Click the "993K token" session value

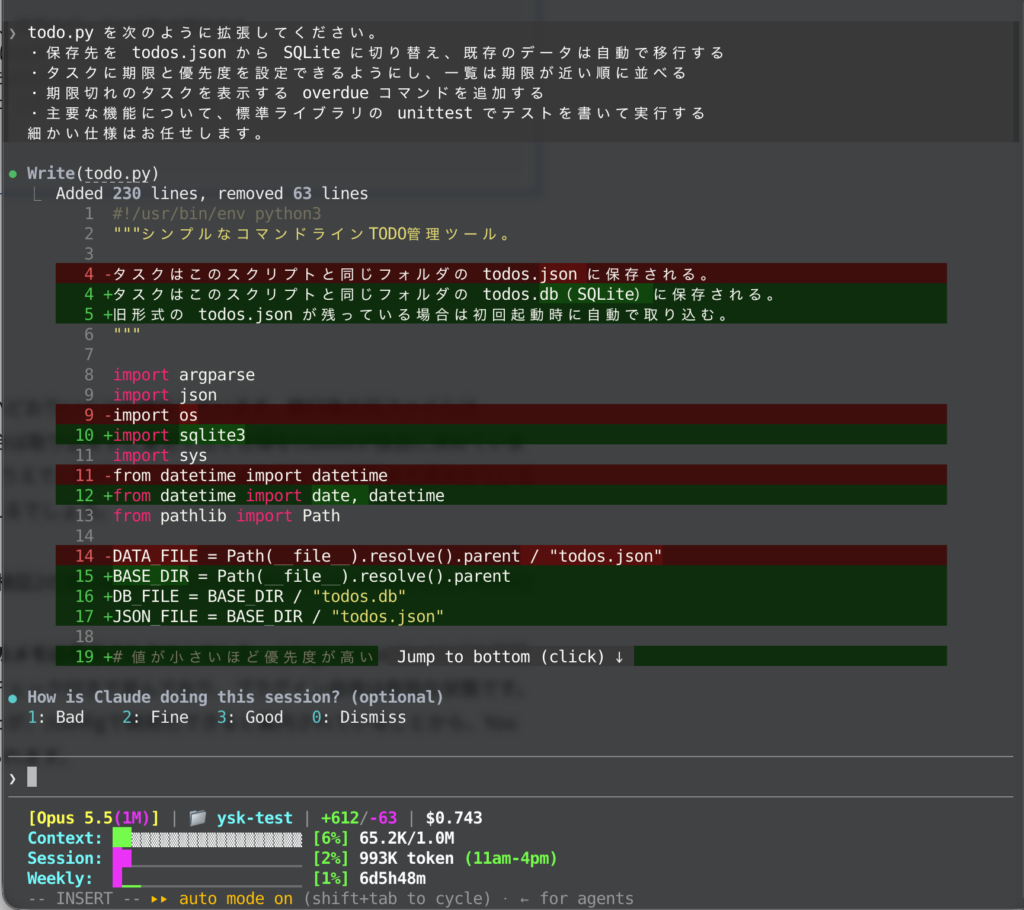pos(406,858)
